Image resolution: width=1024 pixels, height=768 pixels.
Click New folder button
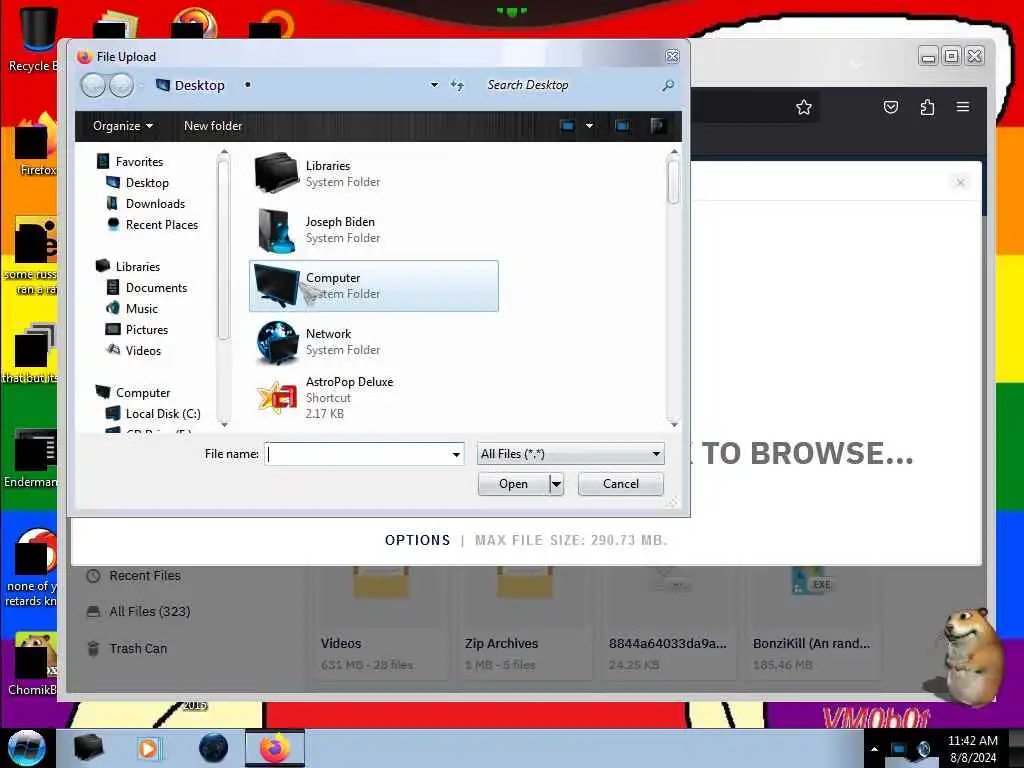[x=212, y=125]
